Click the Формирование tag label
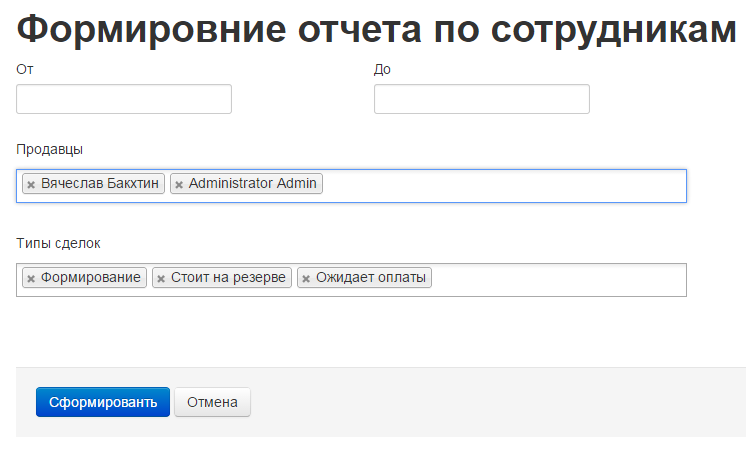 pyautogui.click(x=90, y=278)
